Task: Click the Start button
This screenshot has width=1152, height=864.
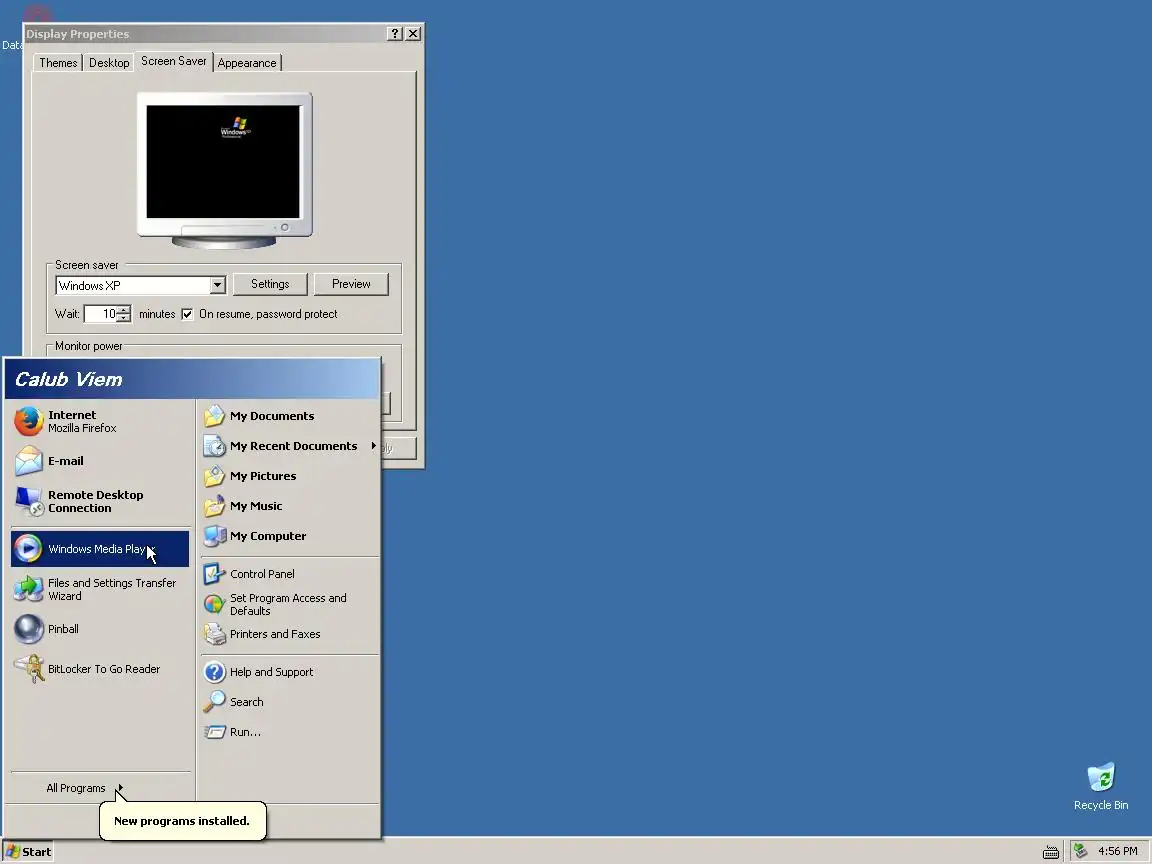Action: pos(28,852)
